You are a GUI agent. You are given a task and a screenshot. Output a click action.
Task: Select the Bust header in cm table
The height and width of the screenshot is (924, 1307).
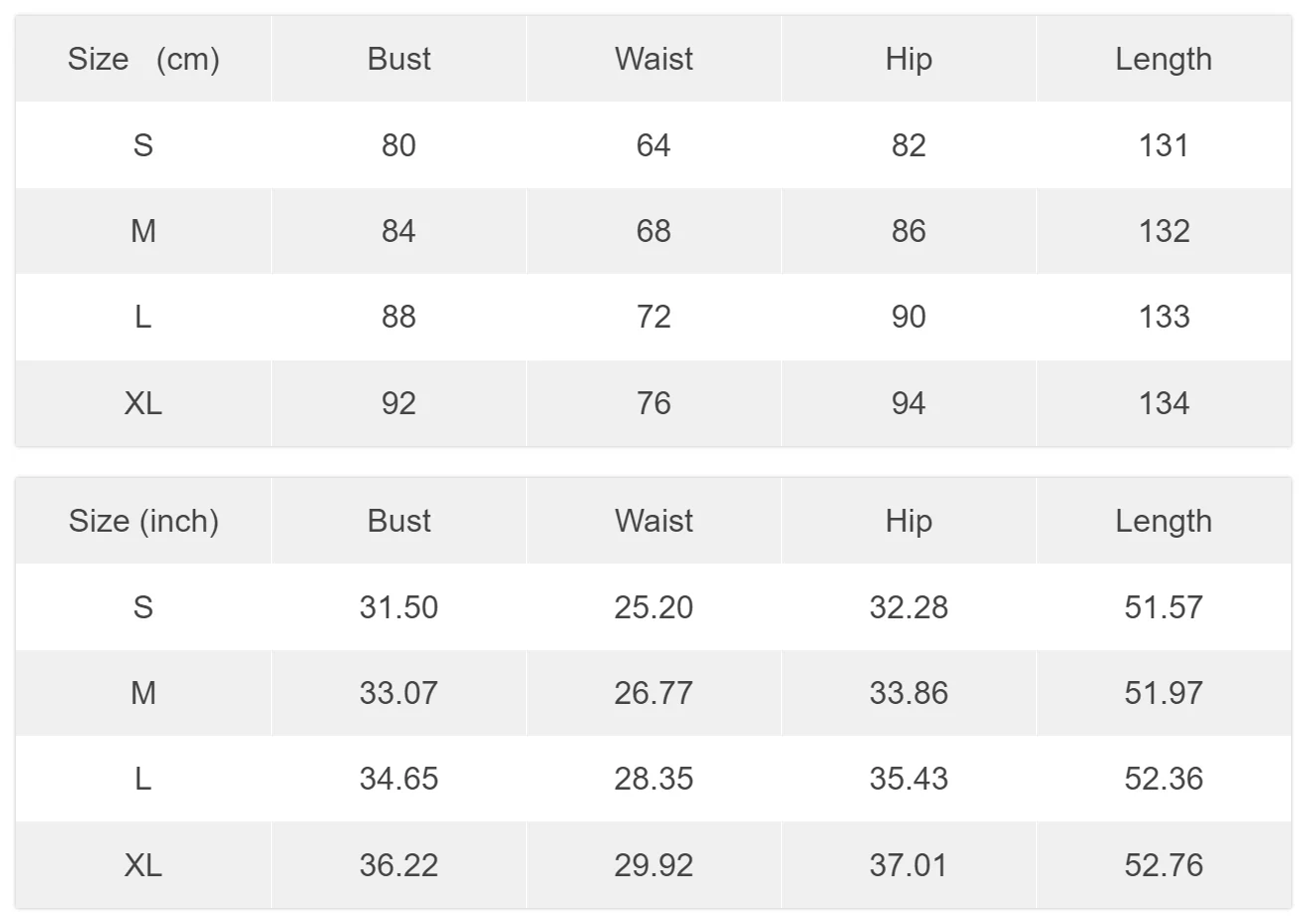398,59
